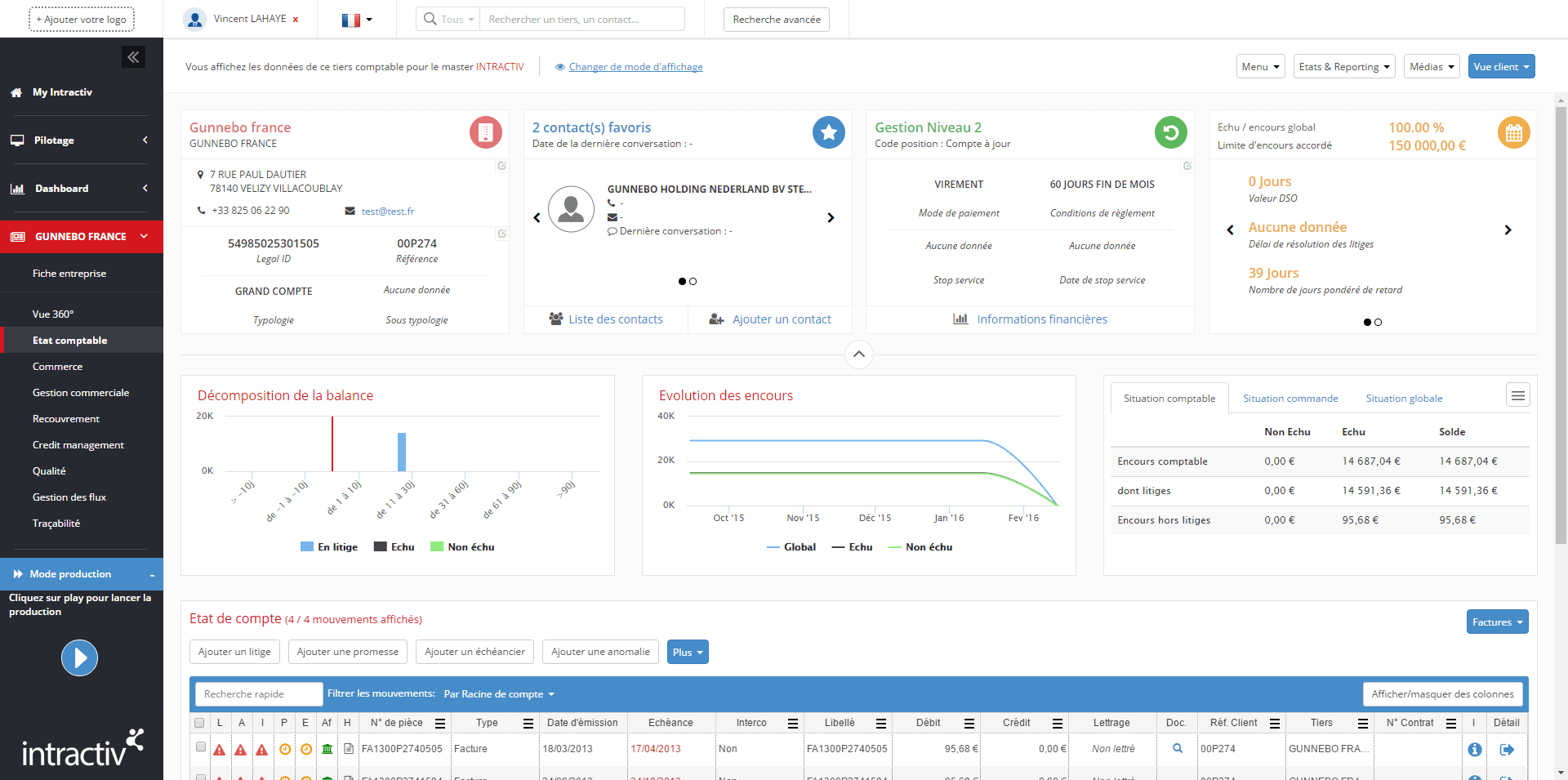Screen dimensions: 1568x780
Task: Click the red alert triangle on the first movement row
Action: (x=219, y=748)
